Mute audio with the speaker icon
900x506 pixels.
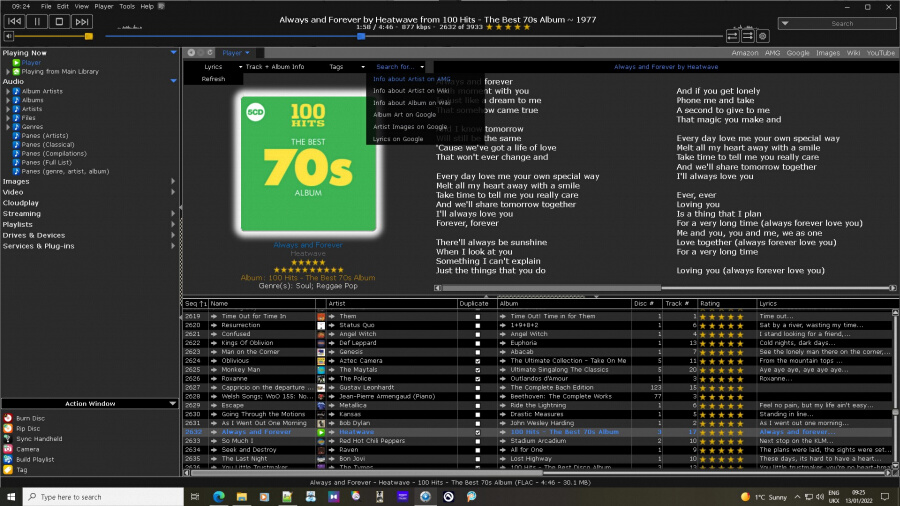[9, 36]
